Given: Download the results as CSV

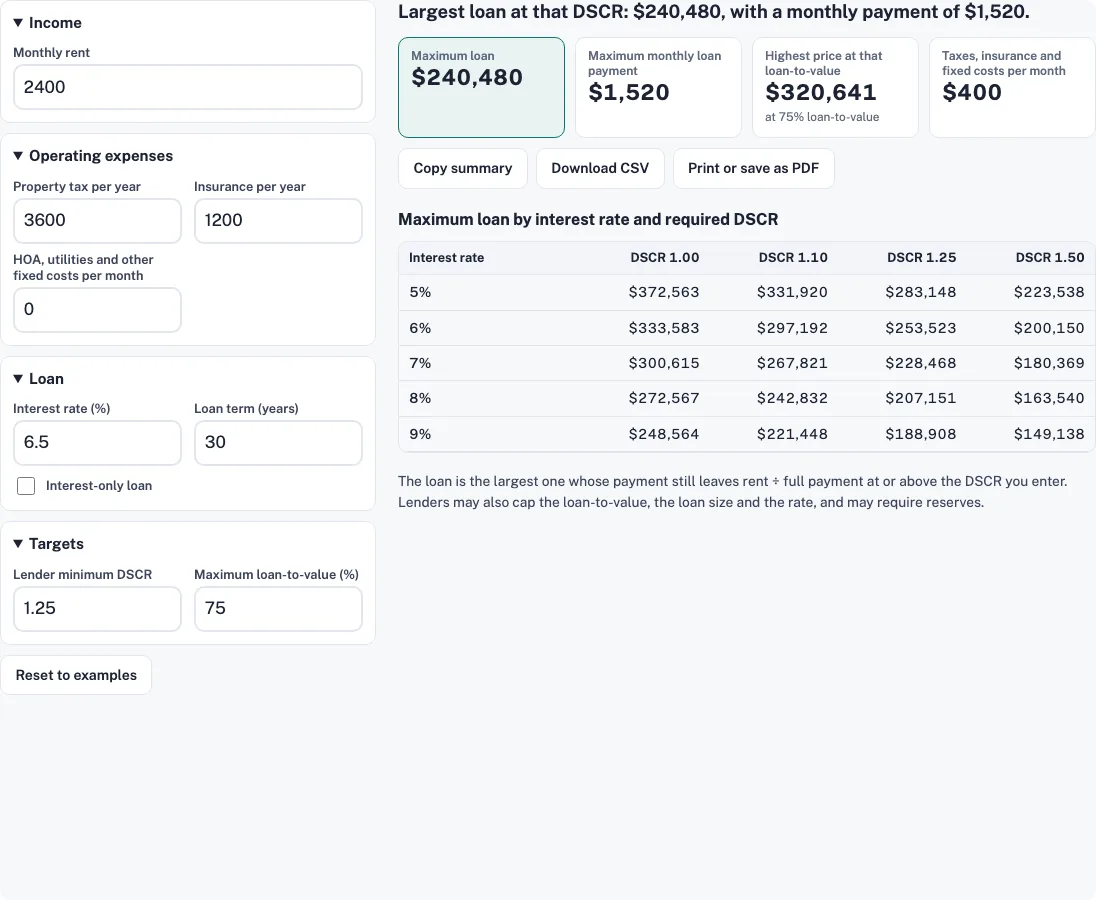Looking at the screenshot, I should pos(600,168).
